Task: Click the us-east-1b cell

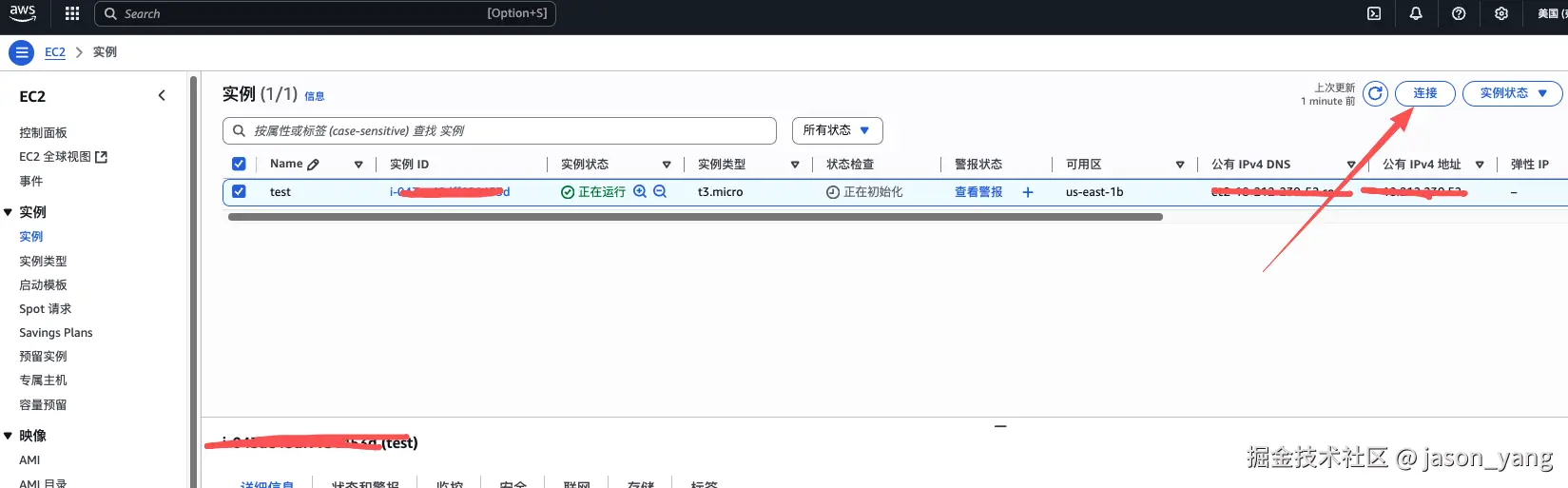Action: coord(1094,192)
